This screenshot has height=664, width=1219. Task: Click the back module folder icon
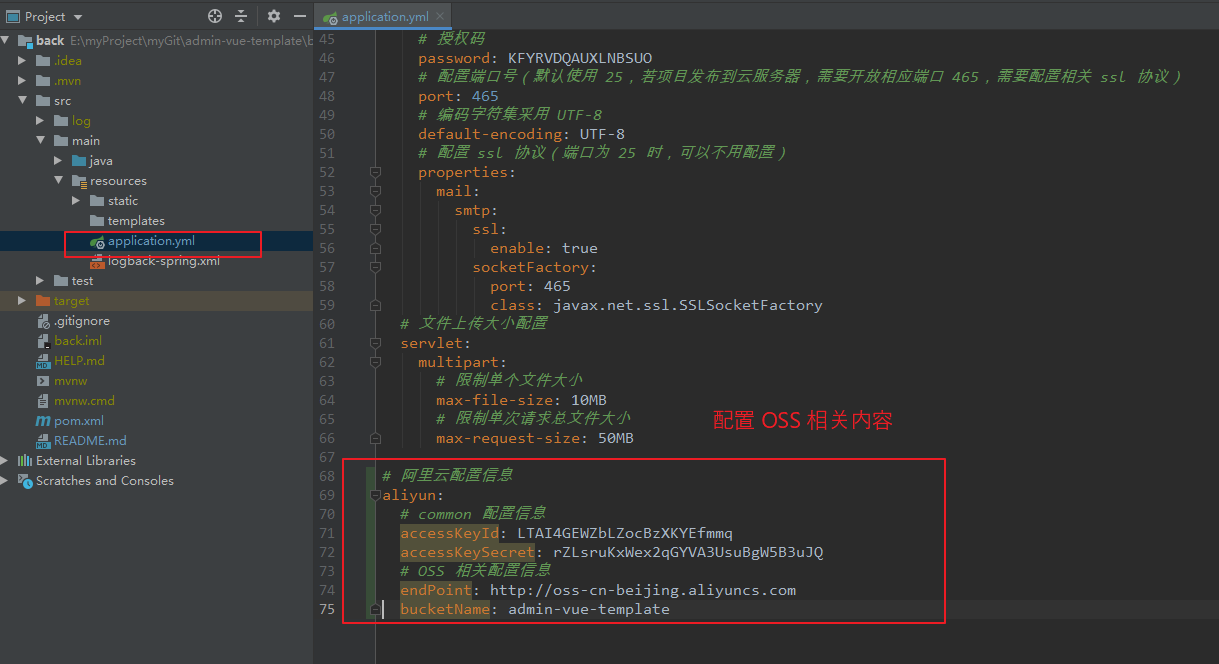(25, 41)
